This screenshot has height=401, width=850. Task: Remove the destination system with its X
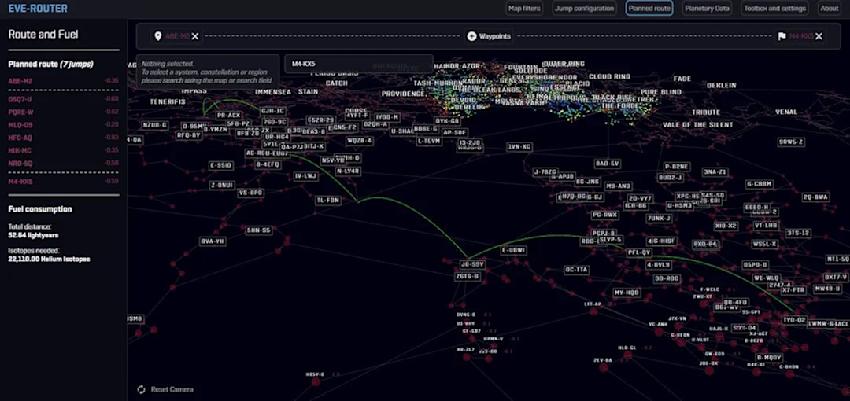[x=819, y=36]
